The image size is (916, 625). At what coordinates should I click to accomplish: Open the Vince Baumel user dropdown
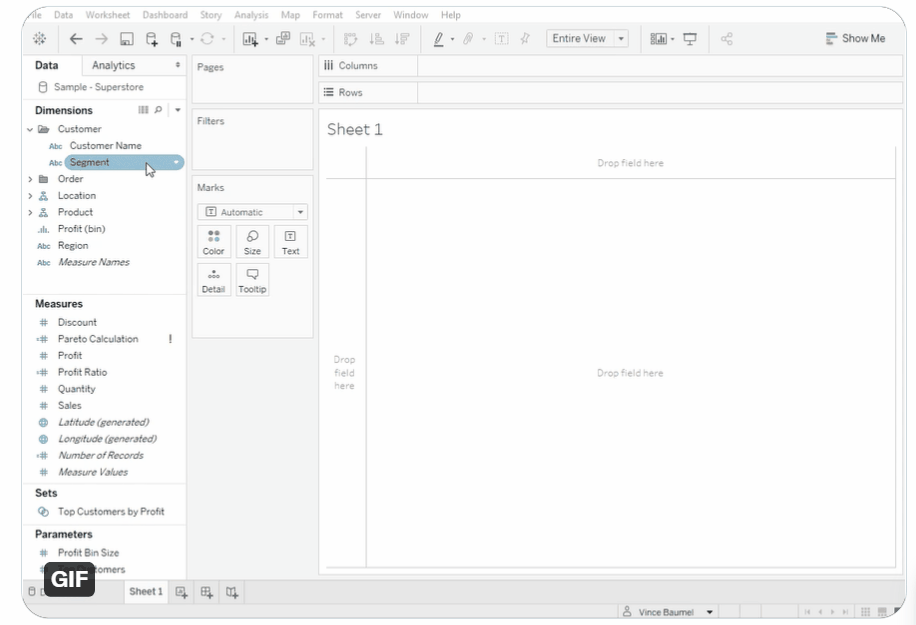(710, 612)
